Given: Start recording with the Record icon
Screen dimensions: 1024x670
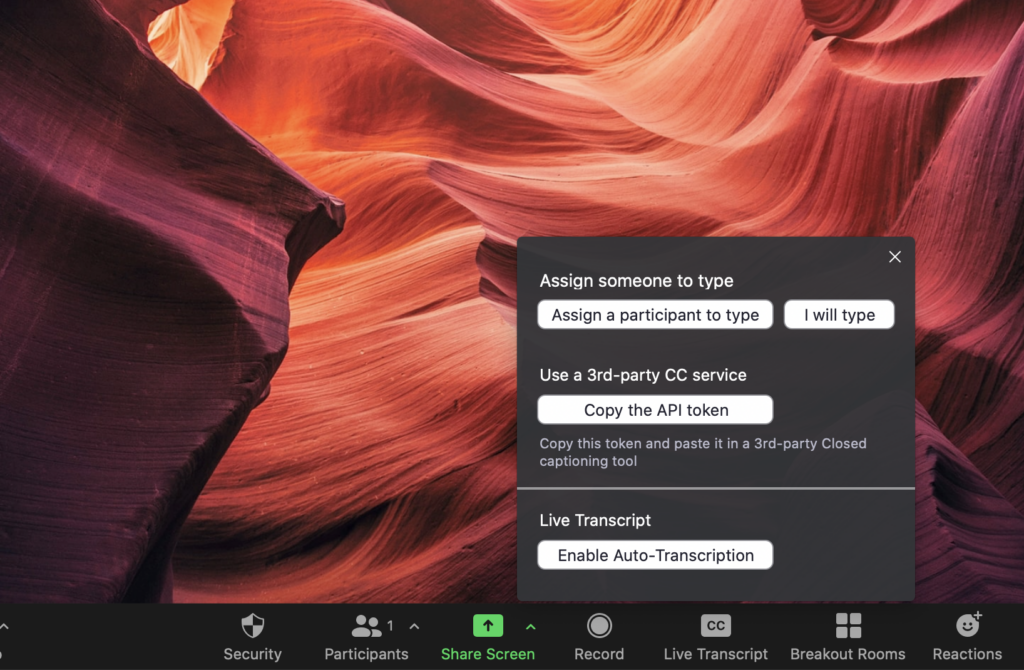Looking at the screenshot, I should 599,626.
